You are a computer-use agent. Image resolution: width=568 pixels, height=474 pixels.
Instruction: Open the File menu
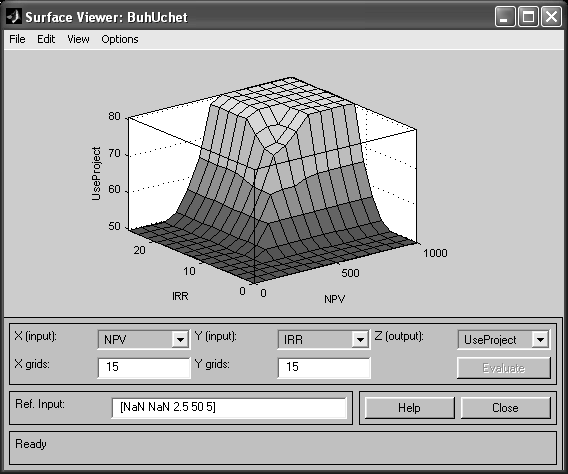[17, 39]
